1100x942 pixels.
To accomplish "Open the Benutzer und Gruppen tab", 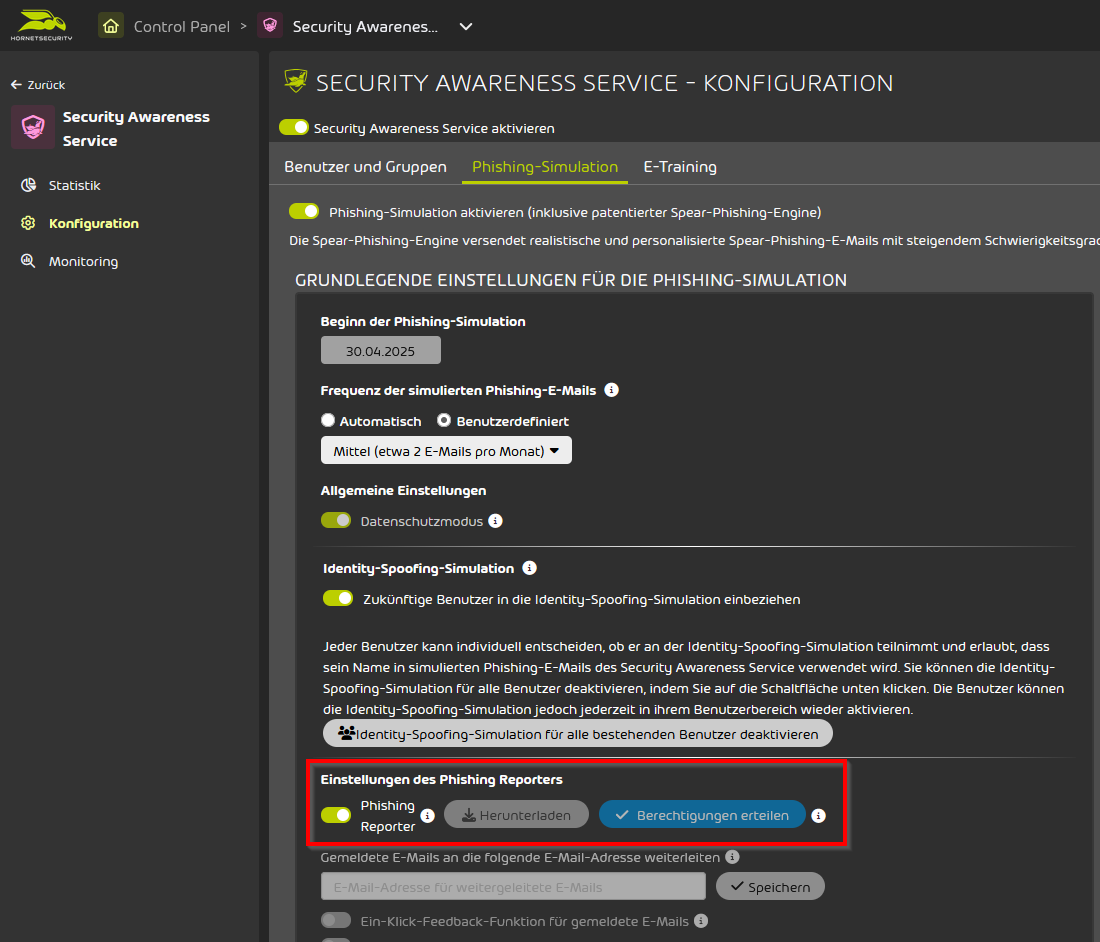I will [x=365, y=167].
